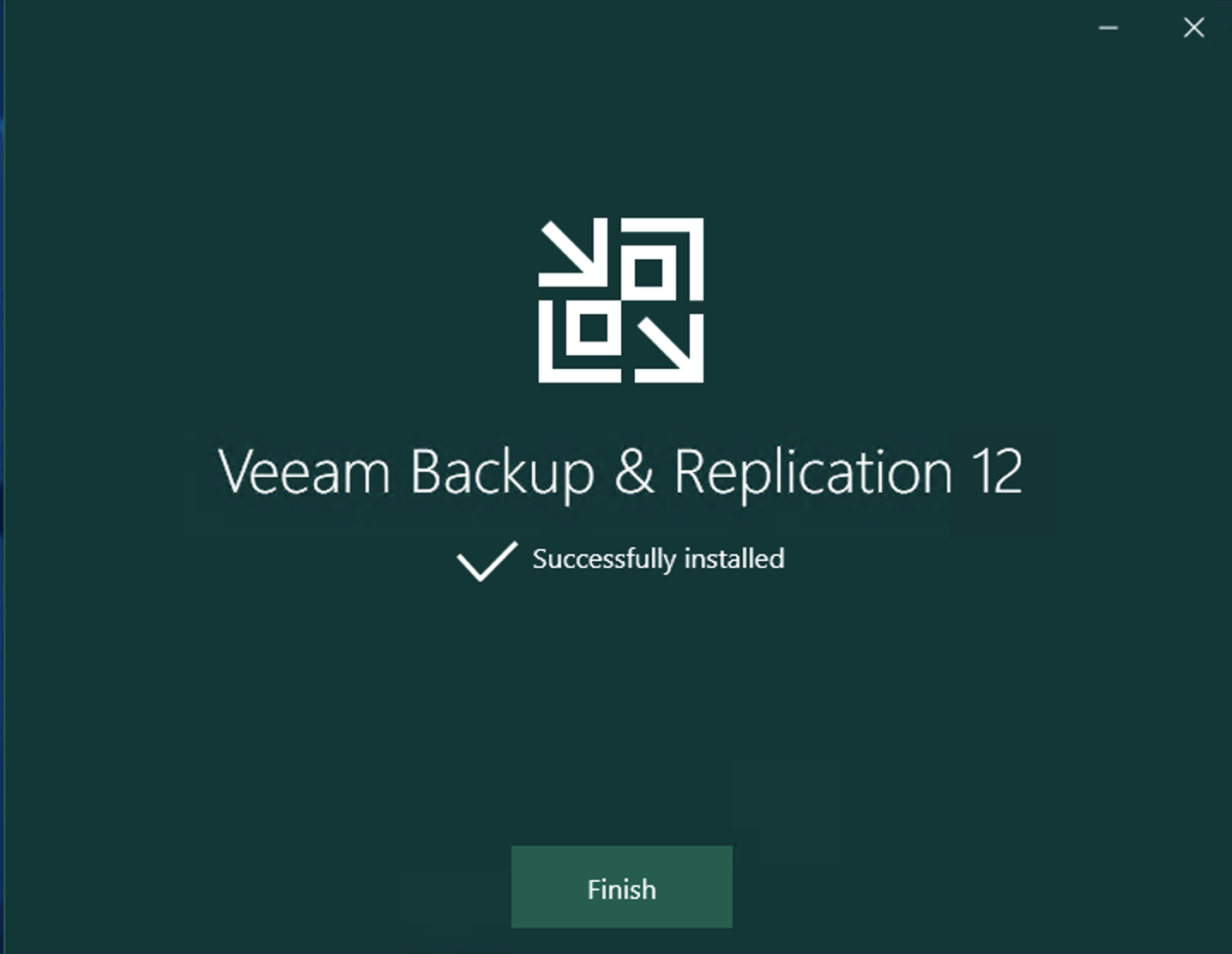Click the word Backup in the title
Screen dimensions: 1232x954
503,474
